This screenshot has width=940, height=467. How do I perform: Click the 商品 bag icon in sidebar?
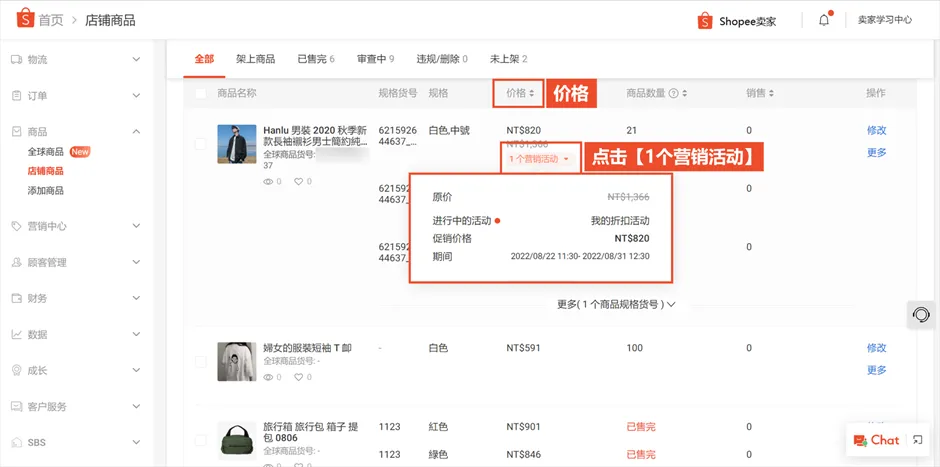click(x=17, y=131)
